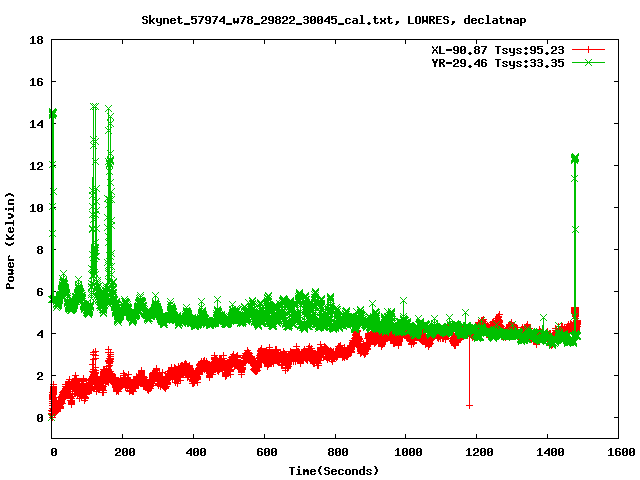Click x-axis tick label '1000'
Screen dimensions: 640x480
[x=408, y=452]
